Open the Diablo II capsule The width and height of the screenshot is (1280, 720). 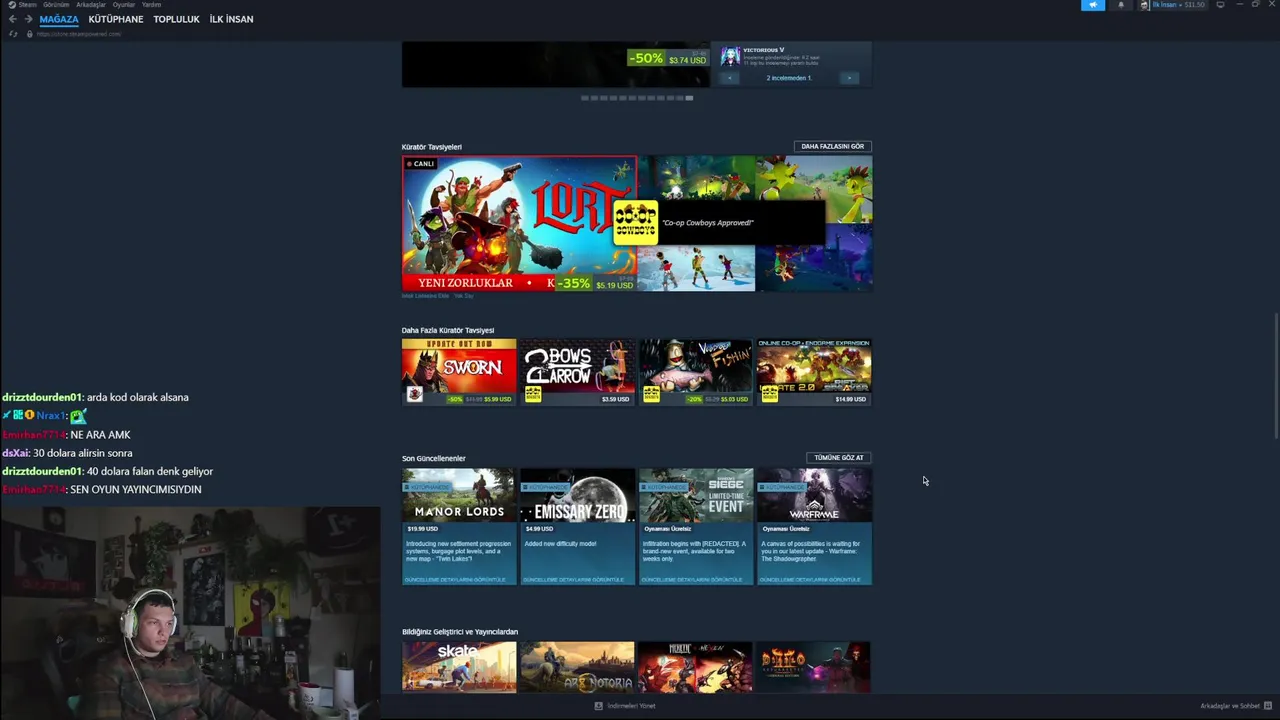click(814, 667)
